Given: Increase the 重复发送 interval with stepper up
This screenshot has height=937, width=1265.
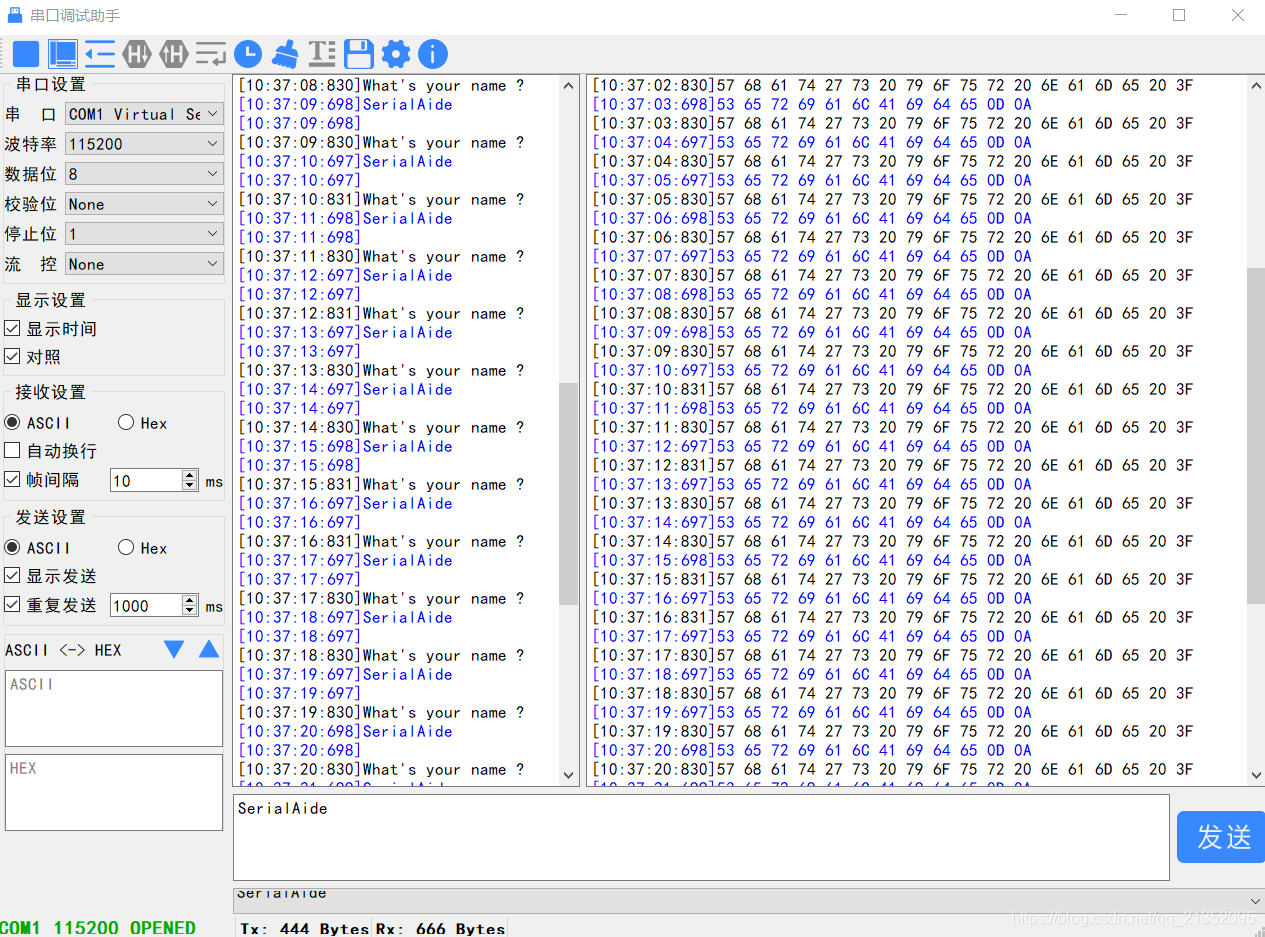Looking at the screenshot, I should tap(190, 600).
